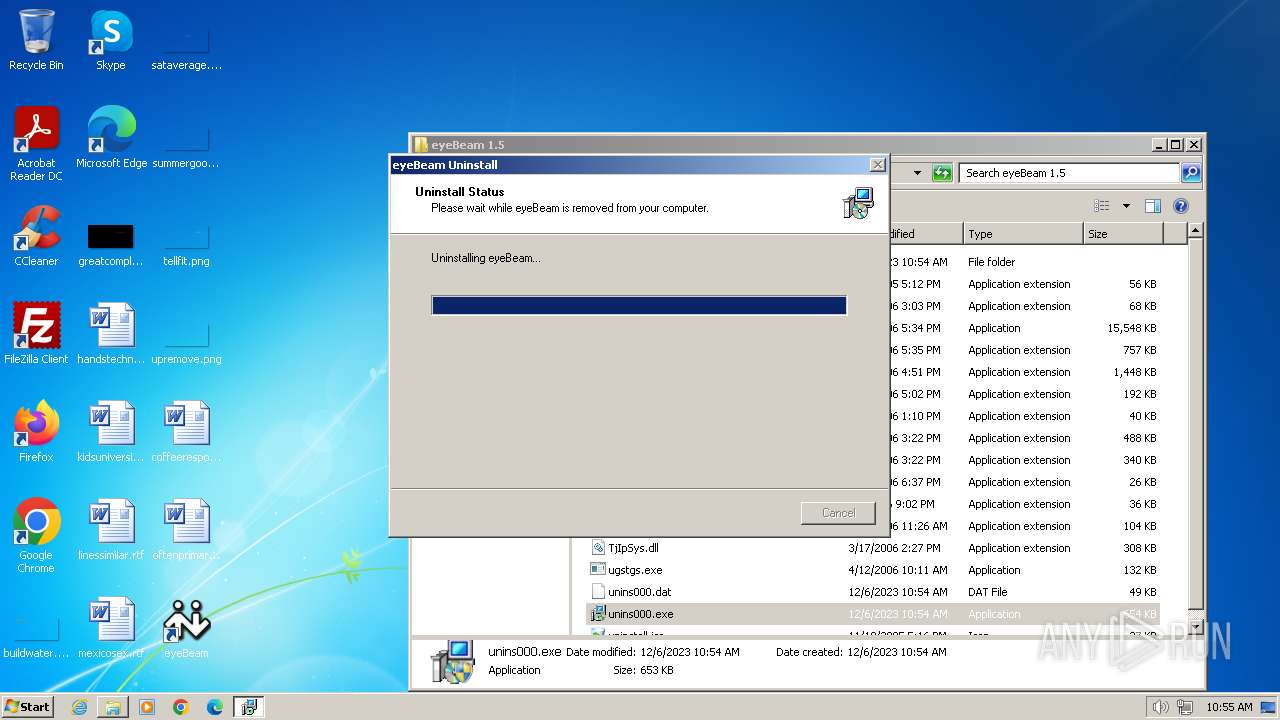
Task: Select the unins000.exe file row
Action: point(873,614)
